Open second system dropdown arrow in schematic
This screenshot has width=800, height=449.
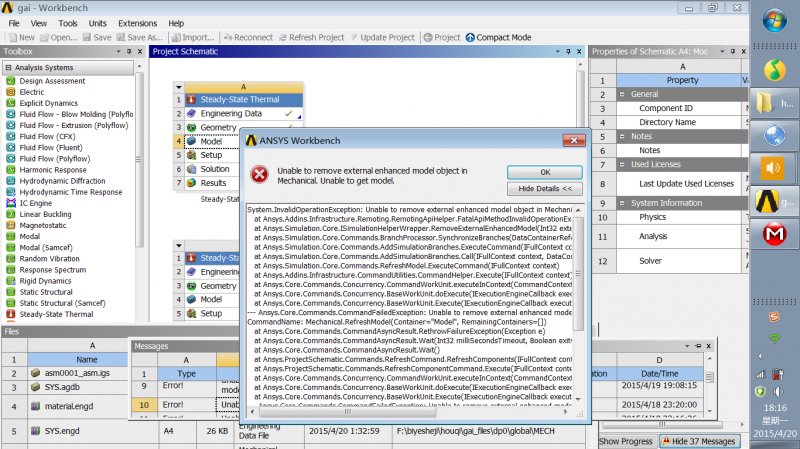tap(179, 245)
